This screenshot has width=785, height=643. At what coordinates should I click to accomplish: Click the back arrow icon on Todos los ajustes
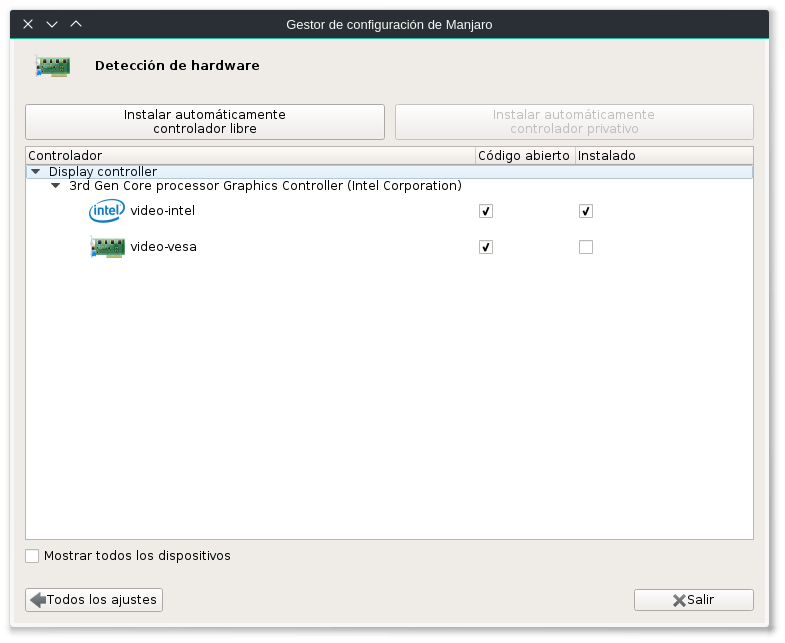pos(38,600)
